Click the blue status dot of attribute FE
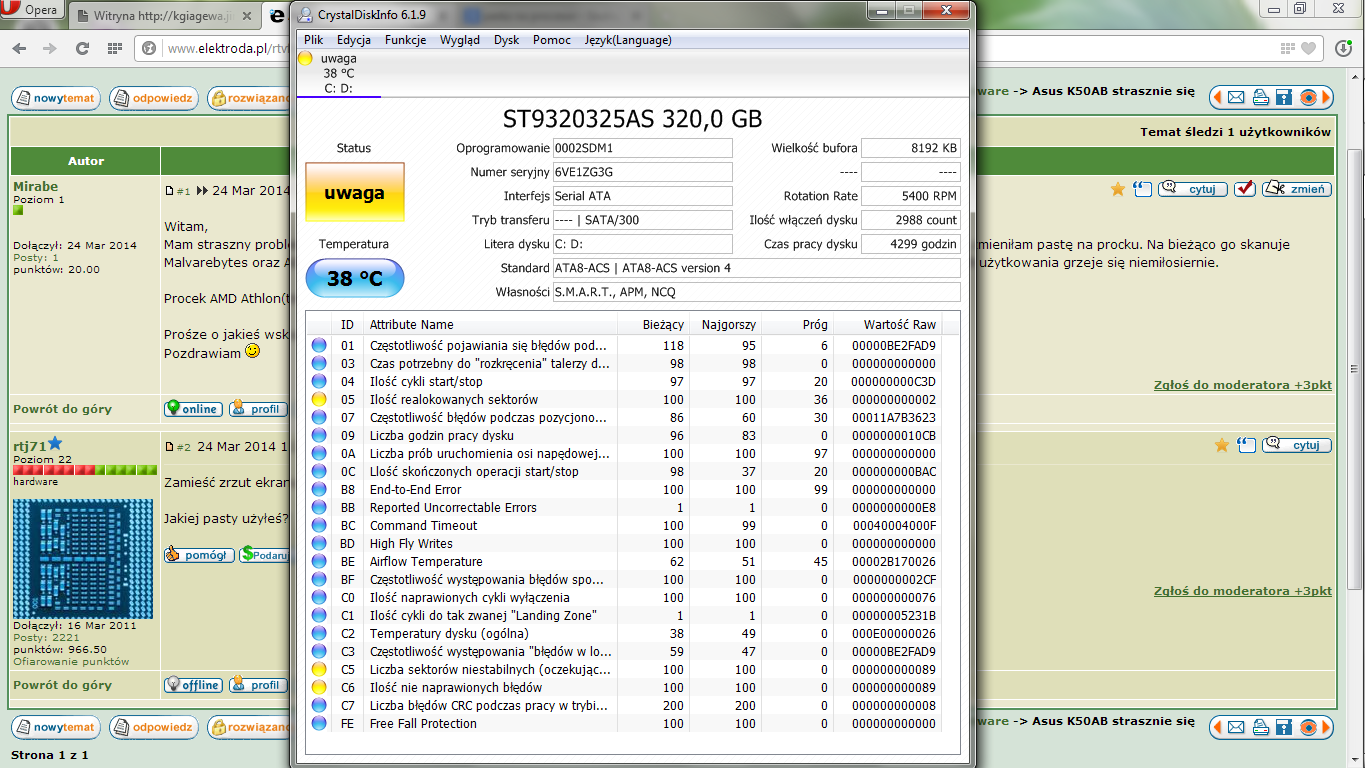 (x=319, y=723)
